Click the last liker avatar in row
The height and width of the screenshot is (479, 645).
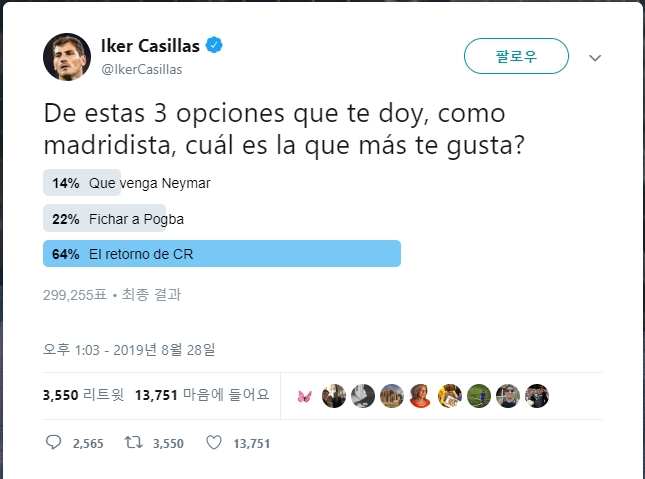click(x=537, y=396)
